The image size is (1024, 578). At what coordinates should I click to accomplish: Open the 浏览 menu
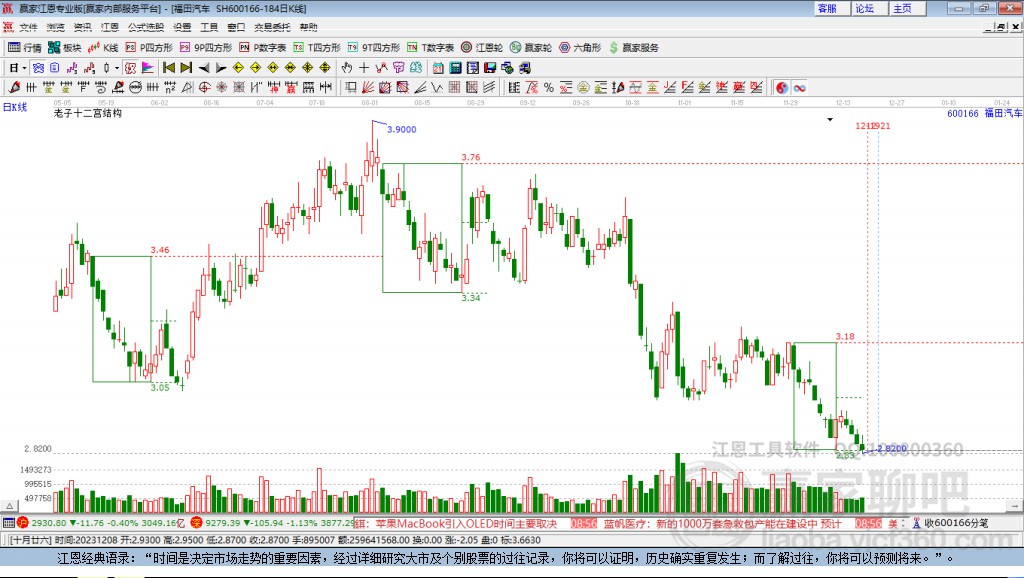(56, 27)
